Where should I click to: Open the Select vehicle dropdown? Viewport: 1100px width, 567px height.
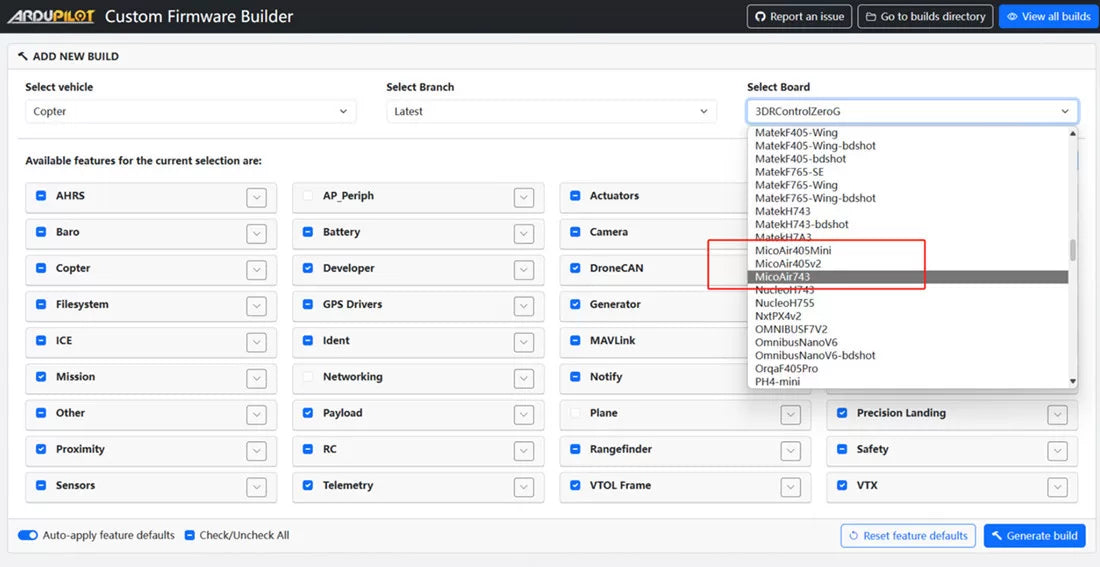(190, 112)
